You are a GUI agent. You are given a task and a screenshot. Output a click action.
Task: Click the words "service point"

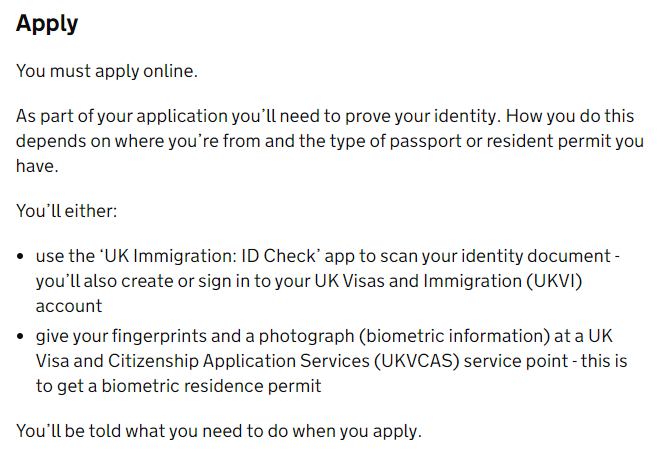[505, 361]
